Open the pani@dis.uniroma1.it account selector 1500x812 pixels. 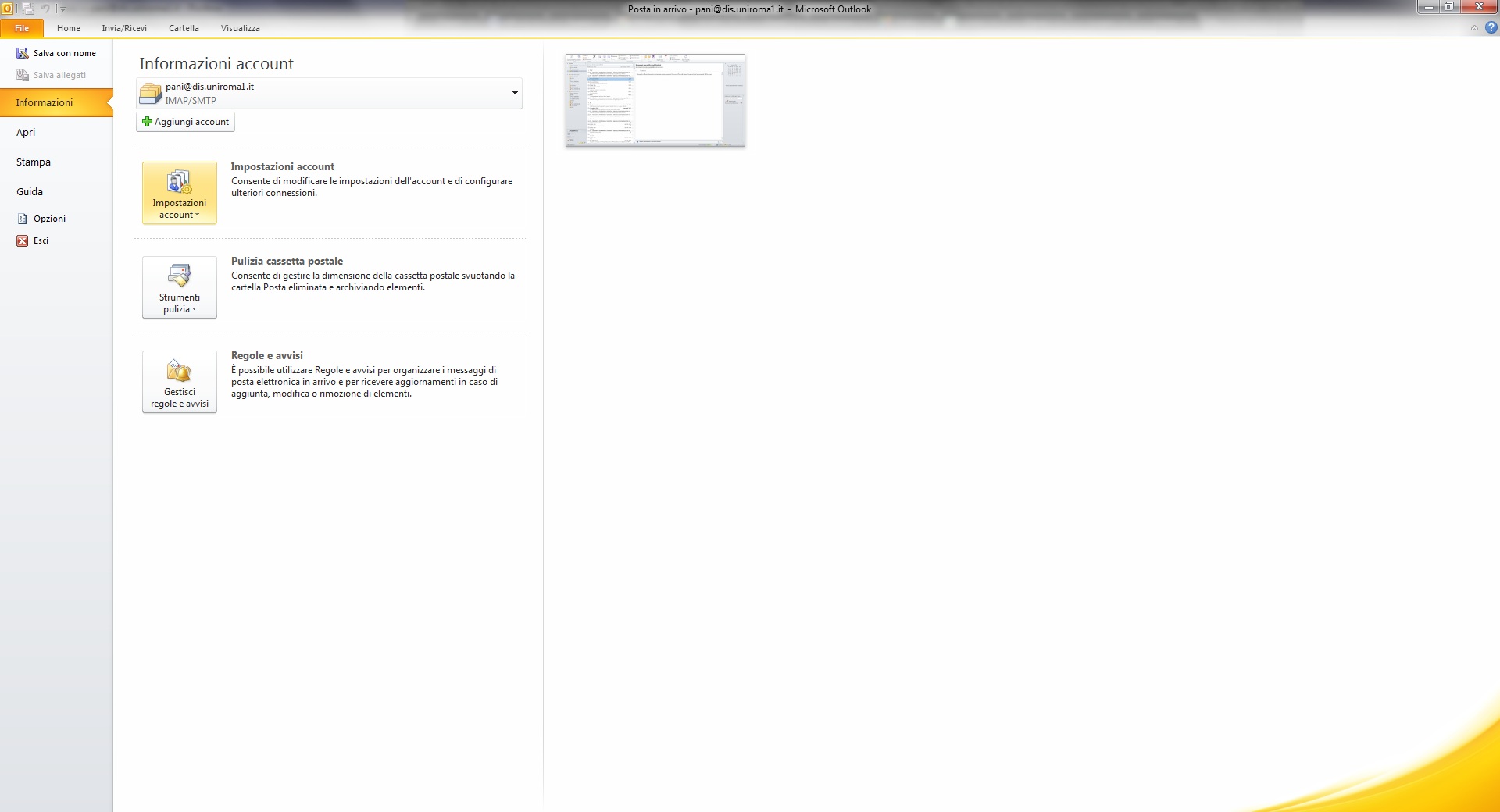[329, 93]
